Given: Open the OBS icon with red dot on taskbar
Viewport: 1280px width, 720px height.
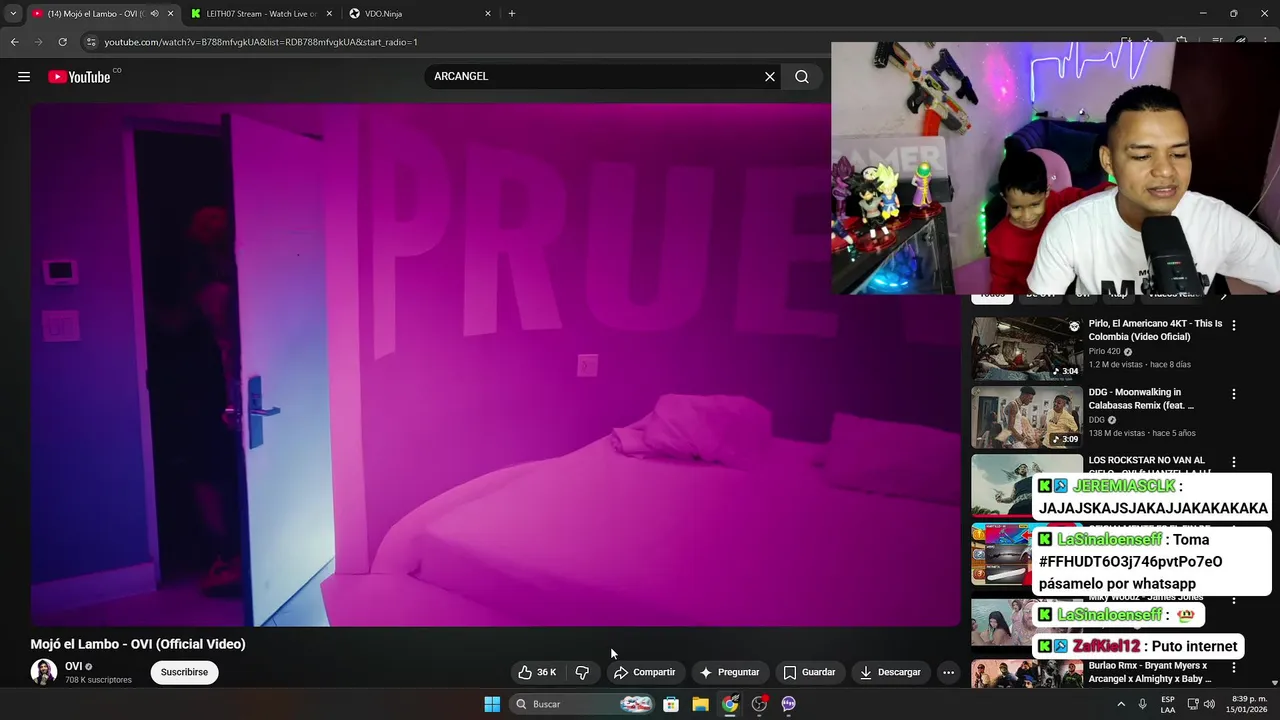Looking at the screenshot, I should (x=759, y=704).
